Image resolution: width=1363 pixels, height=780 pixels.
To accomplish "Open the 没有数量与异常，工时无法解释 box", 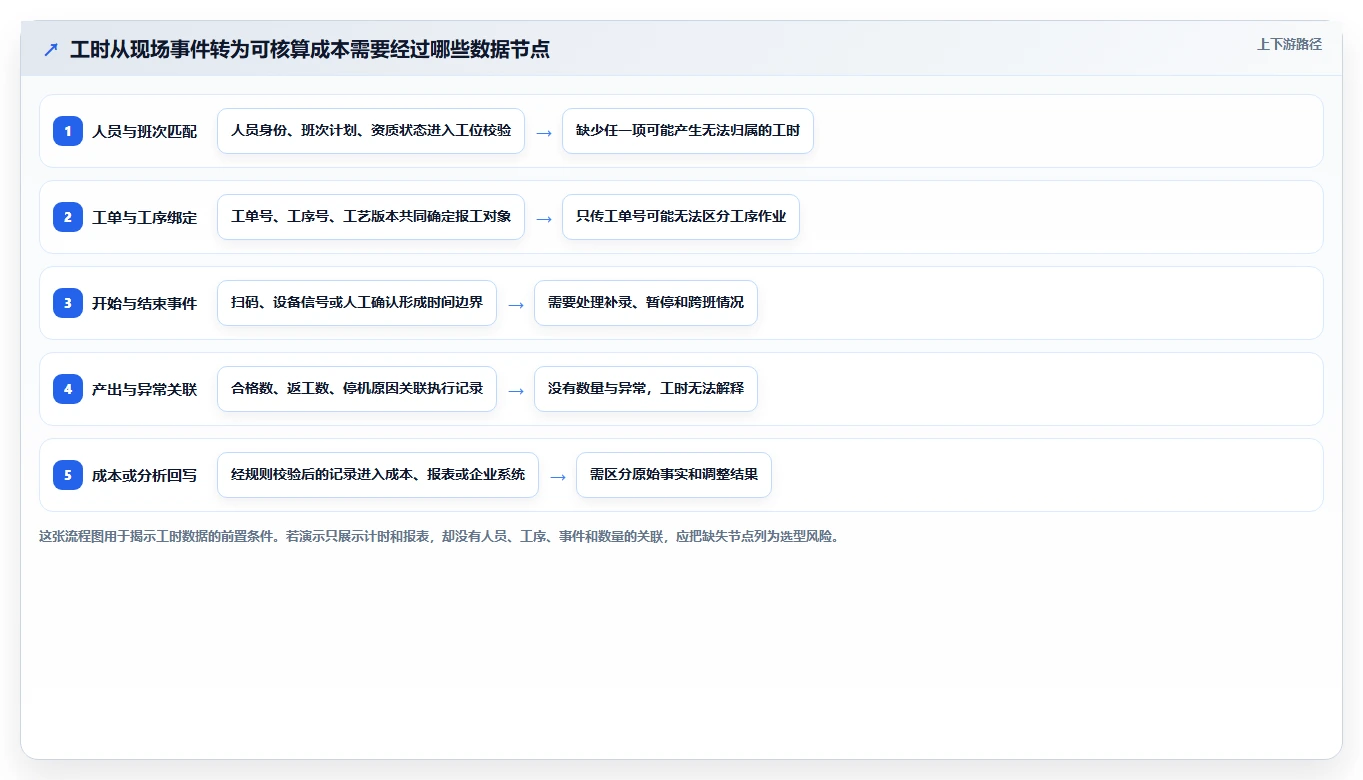I will click(x=646, y=389).
